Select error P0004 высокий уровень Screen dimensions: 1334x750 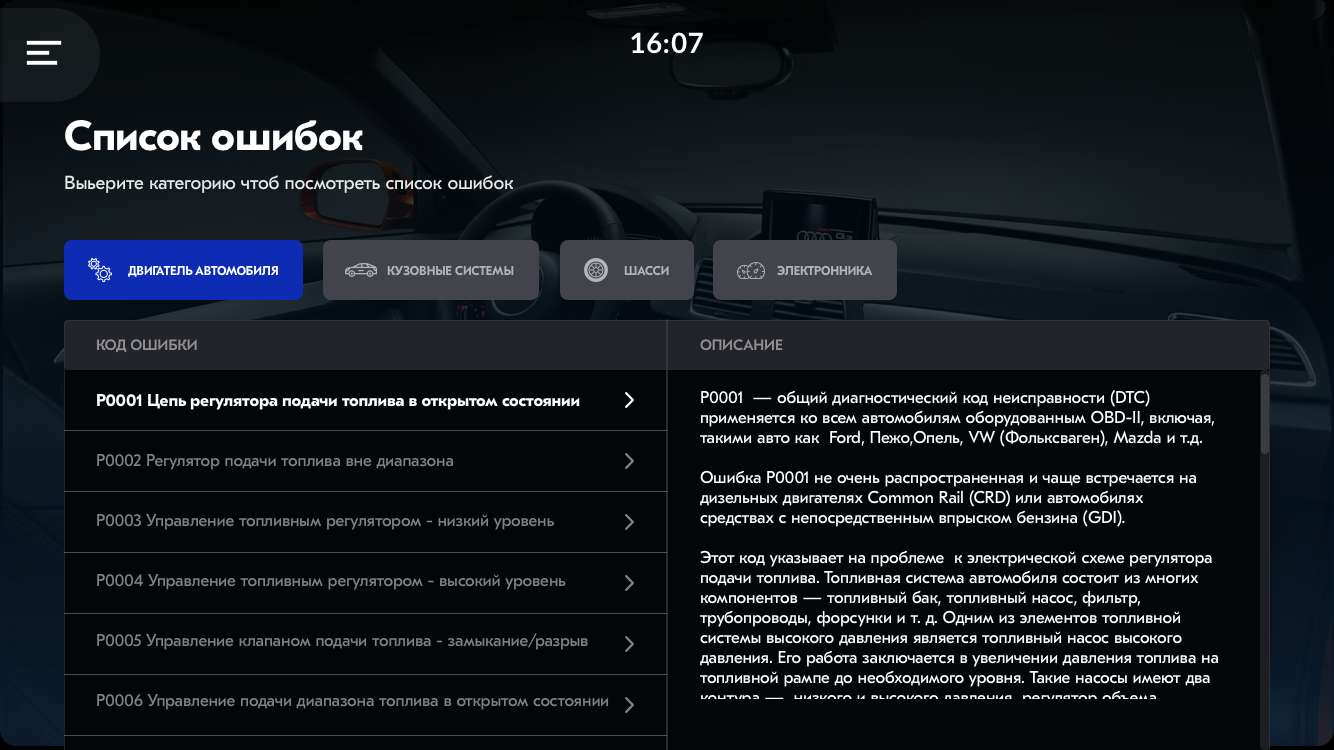pyautogui.click(x=331, y=581)
